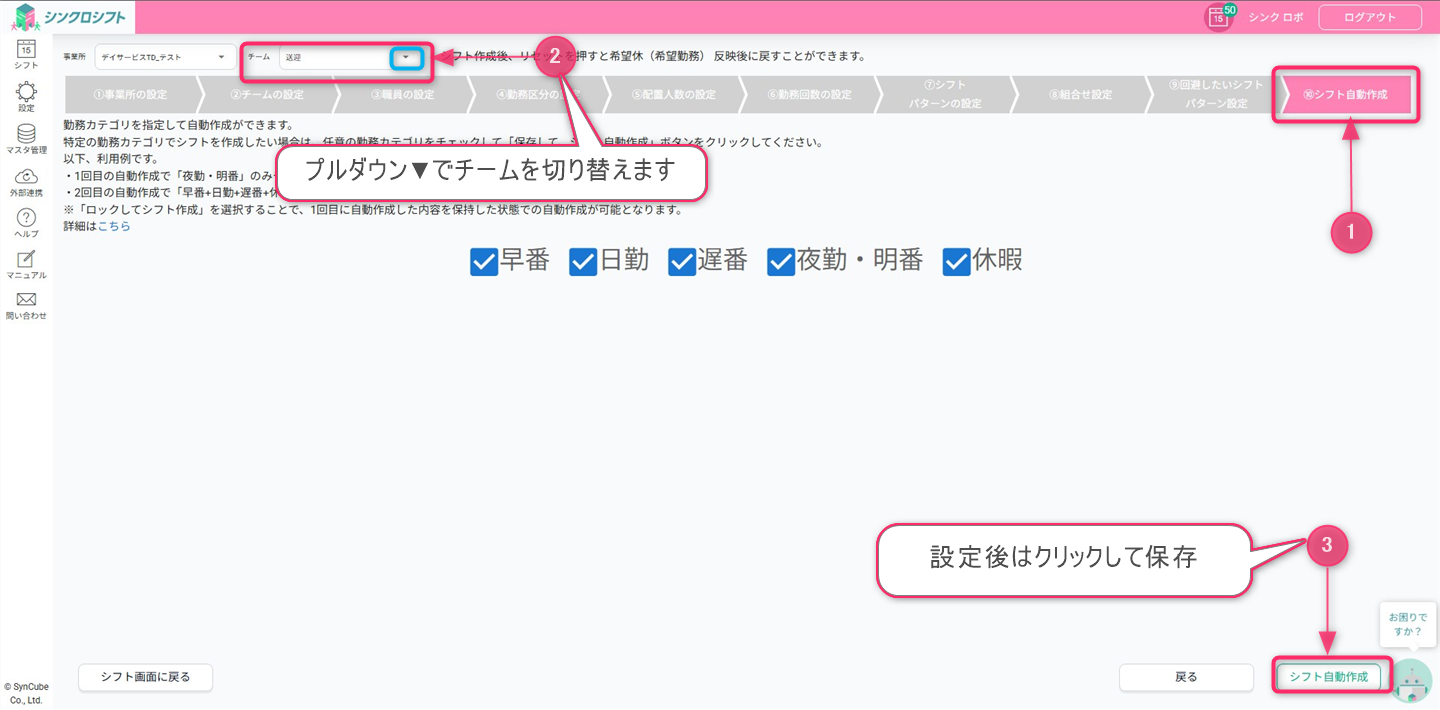Follow the こちら details link
Image resolution: width=1440 pixels, height=710 pixels.
[x=114, y=226]
